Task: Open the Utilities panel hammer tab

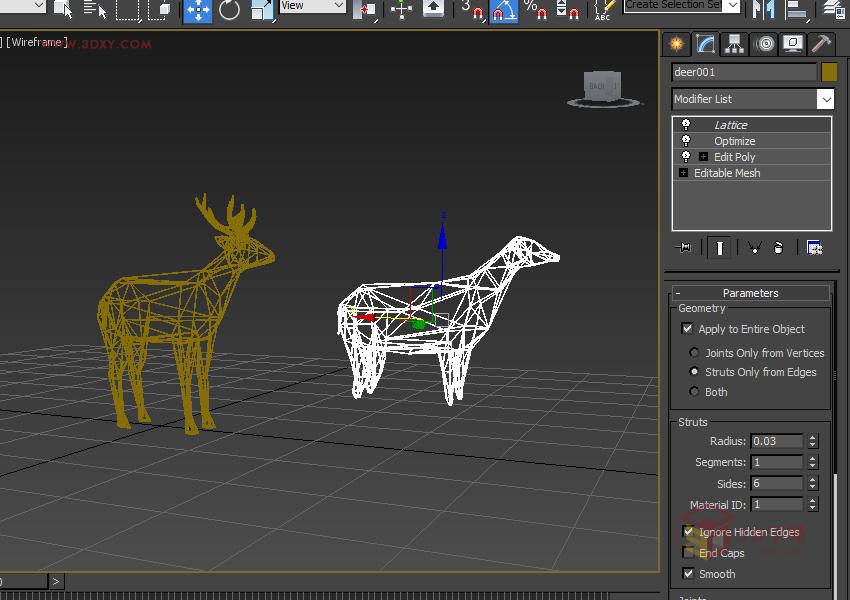Action: tap(821, 44)
